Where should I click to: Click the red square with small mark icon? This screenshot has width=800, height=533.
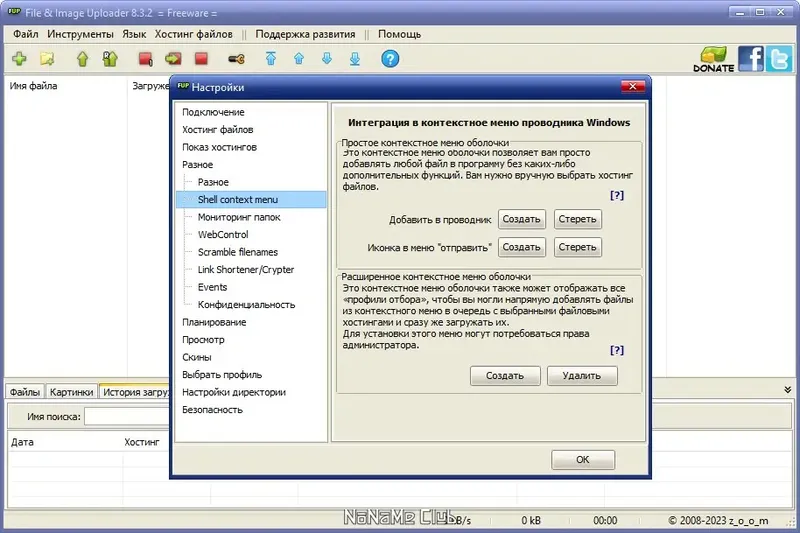145,59
